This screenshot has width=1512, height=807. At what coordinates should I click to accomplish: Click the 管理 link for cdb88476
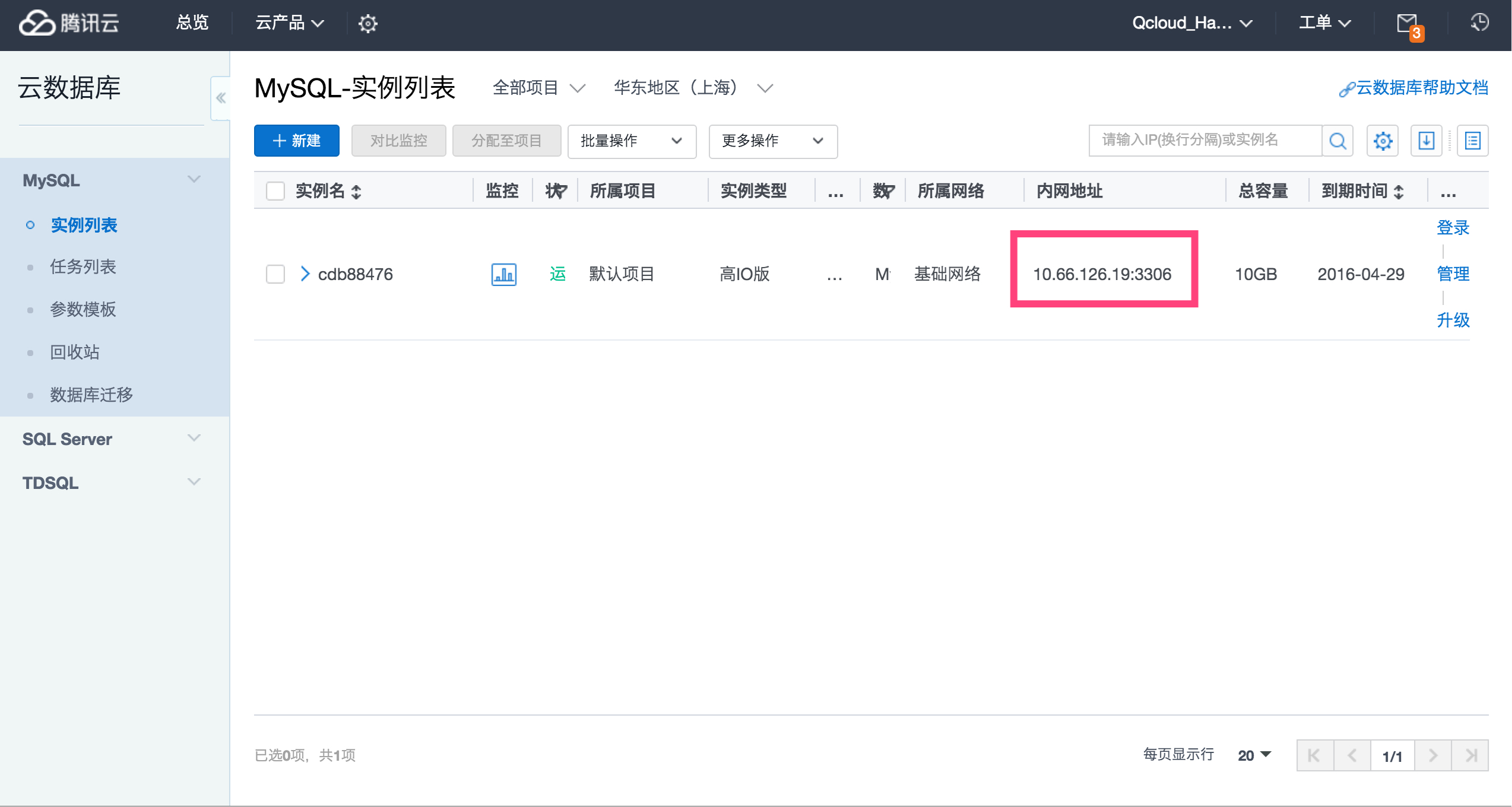pyautogui.click(x=1453, y=274)
